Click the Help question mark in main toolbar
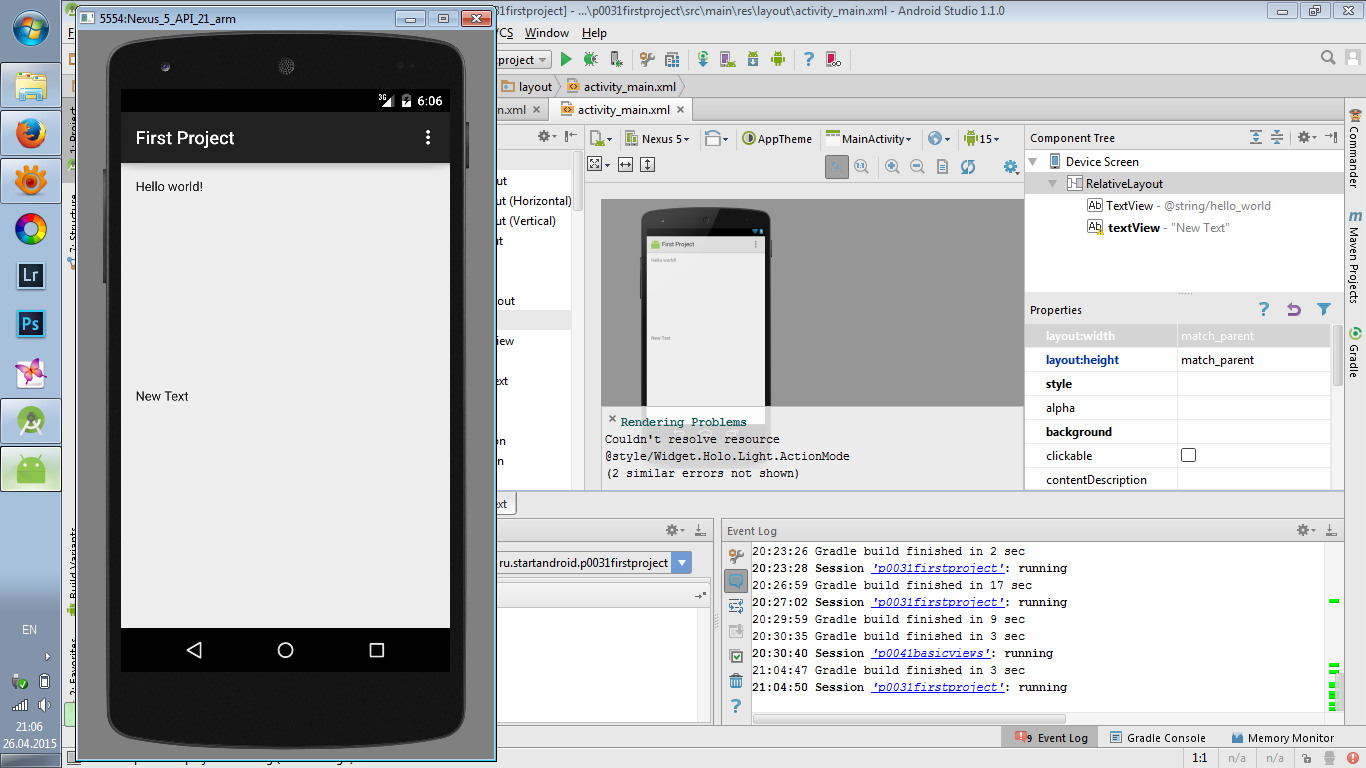The width and height of the screenshot is (1366, 768). point(808,60)
